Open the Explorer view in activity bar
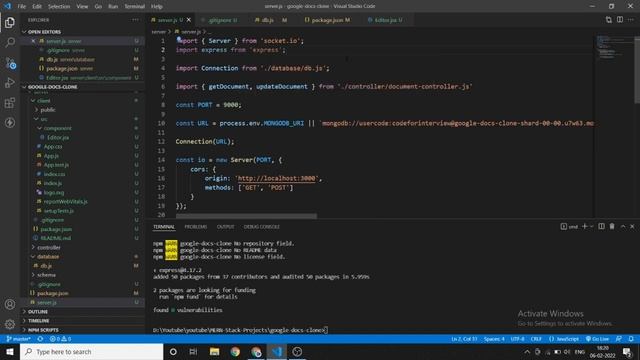This screenshot has width=640, height=360. 10,22
